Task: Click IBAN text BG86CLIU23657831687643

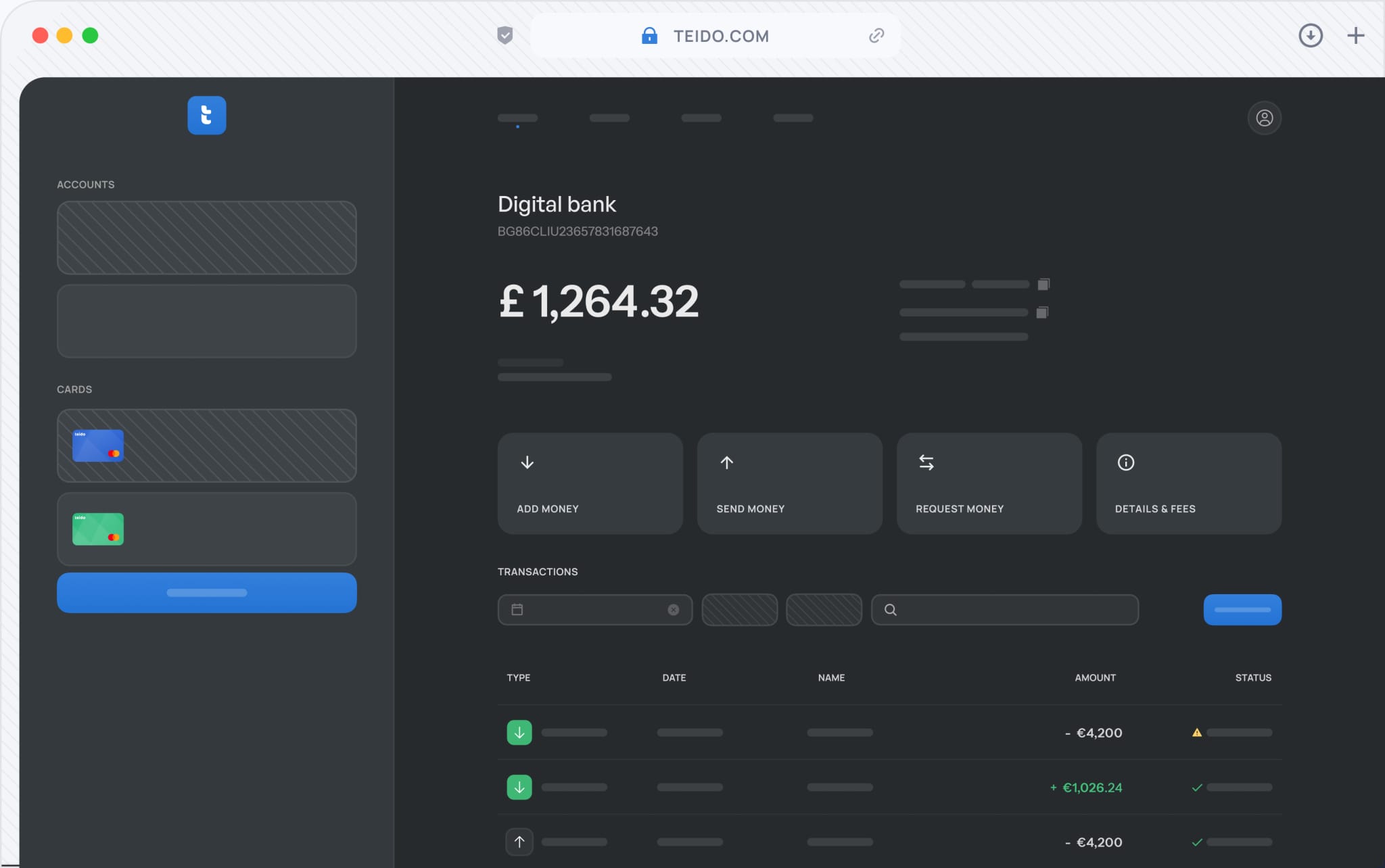Action: coord(578,231)
